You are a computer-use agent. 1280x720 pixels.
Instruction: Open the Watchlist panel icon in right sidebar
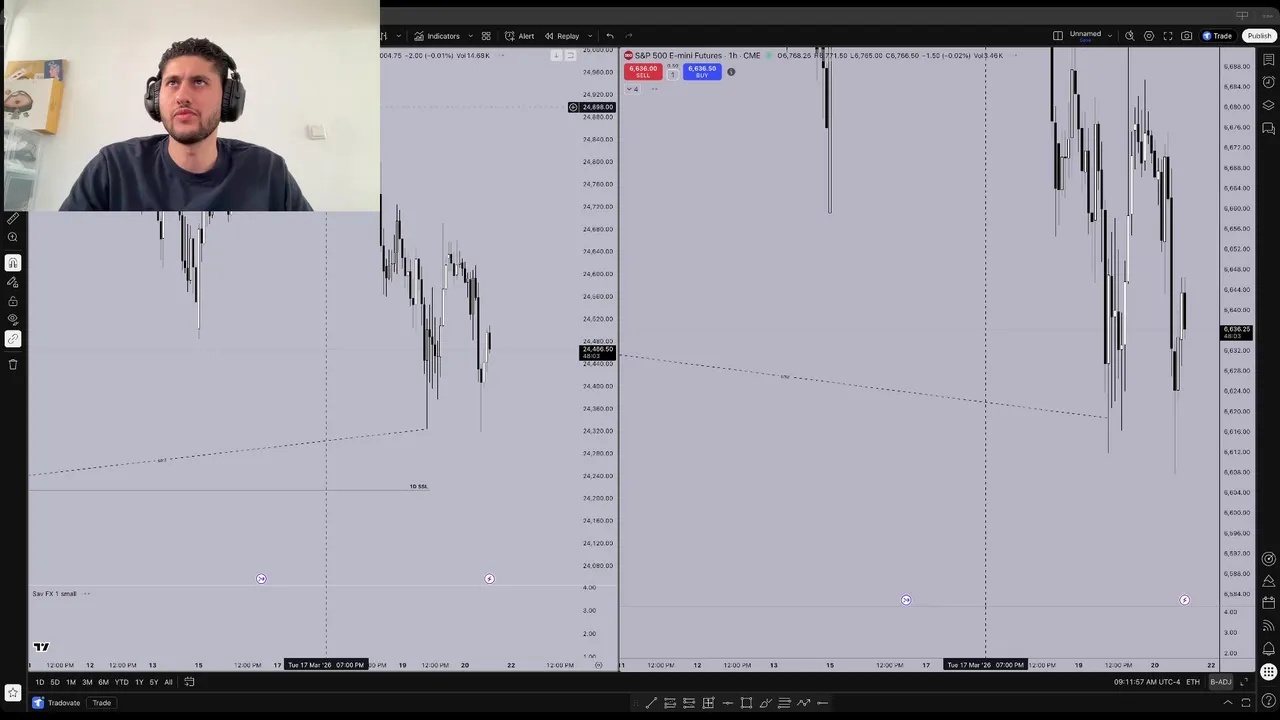point(1268,60)
